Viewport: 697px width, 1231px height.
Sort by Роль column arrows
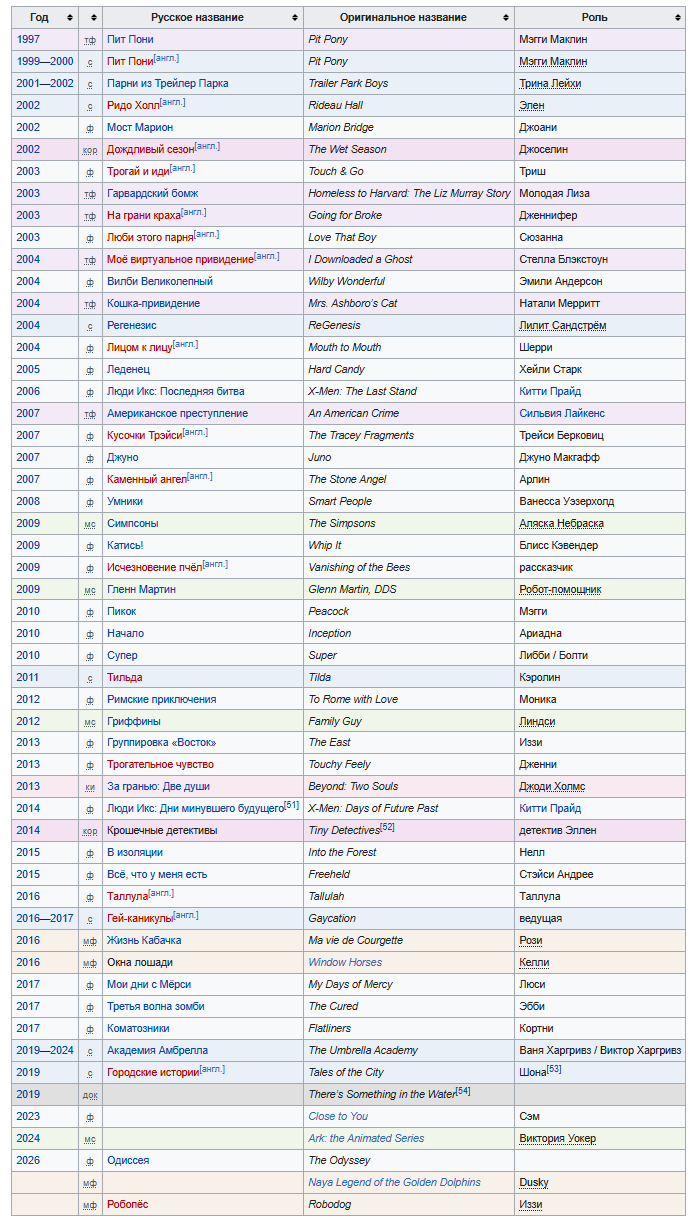[677, 18]
